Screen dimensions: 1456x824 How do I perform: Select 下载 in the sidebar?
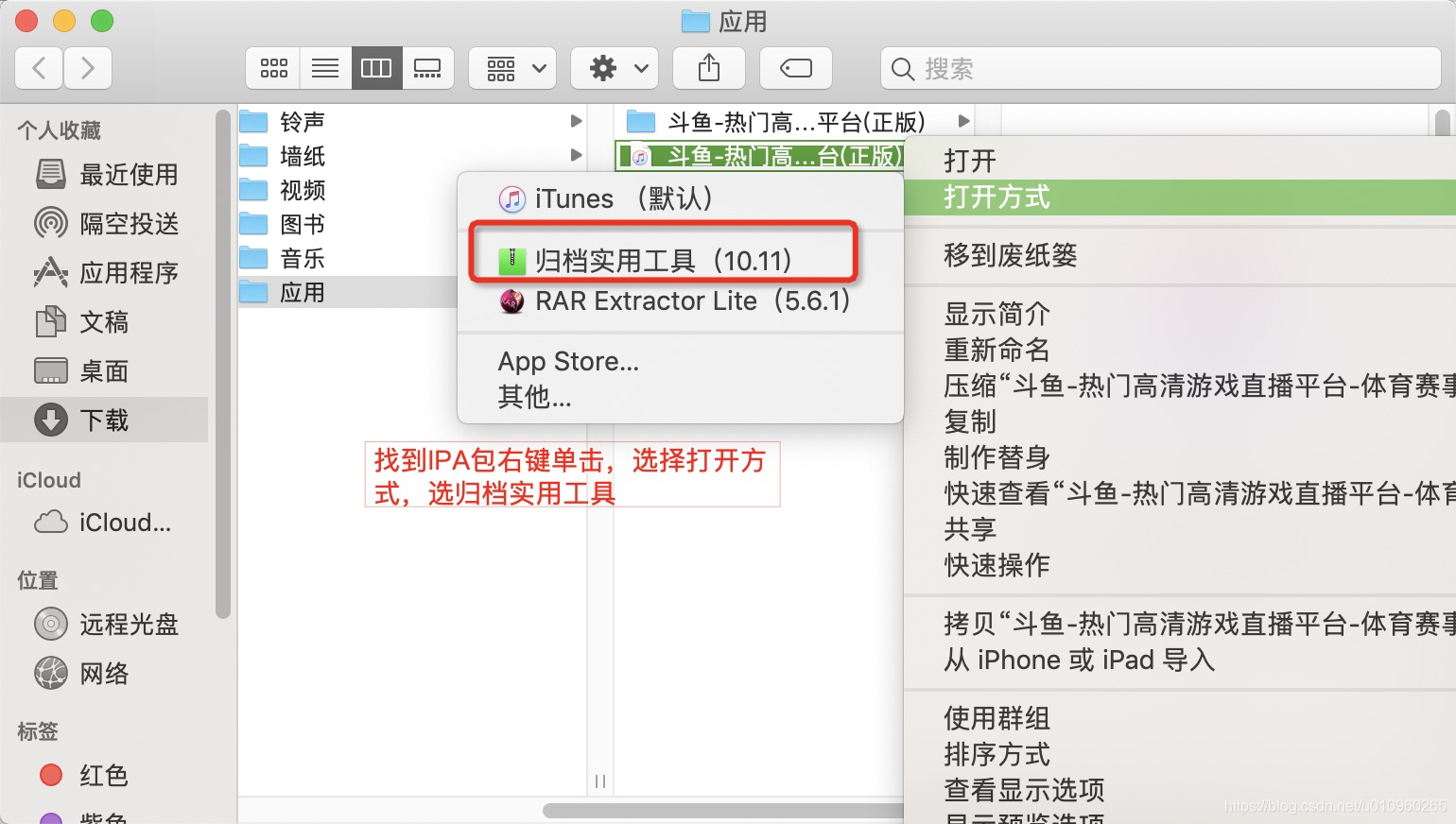[104, 420]
